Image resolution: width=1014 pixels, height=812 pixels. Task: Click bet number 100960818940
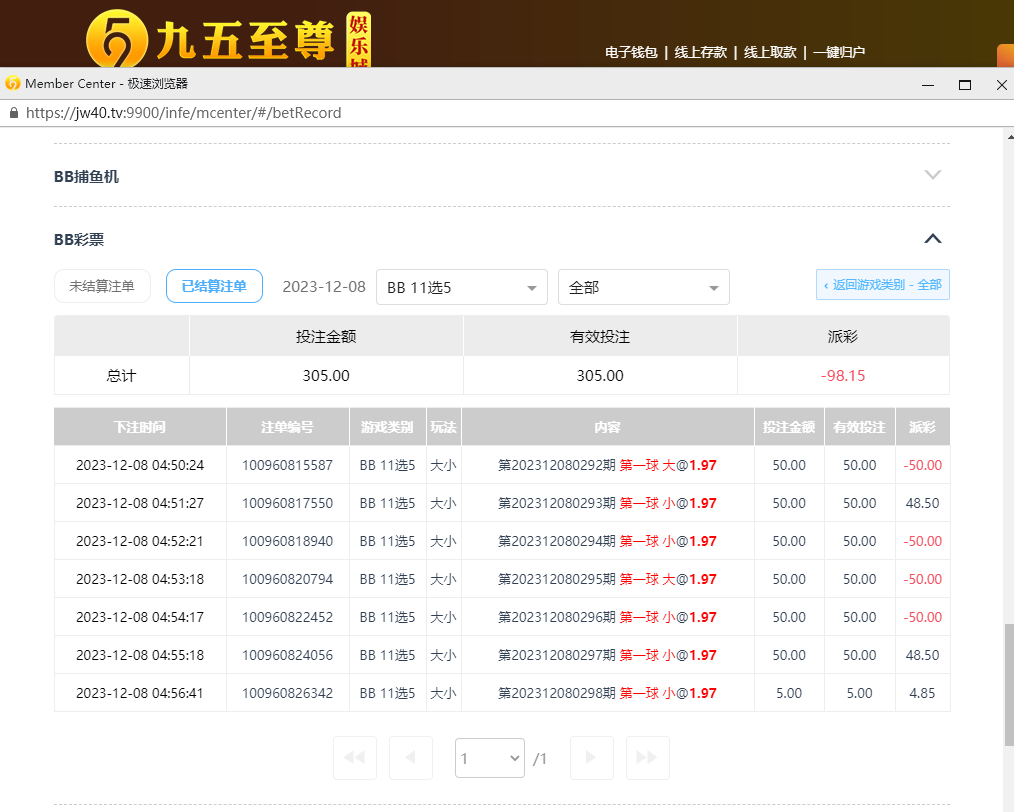[287, 541]
